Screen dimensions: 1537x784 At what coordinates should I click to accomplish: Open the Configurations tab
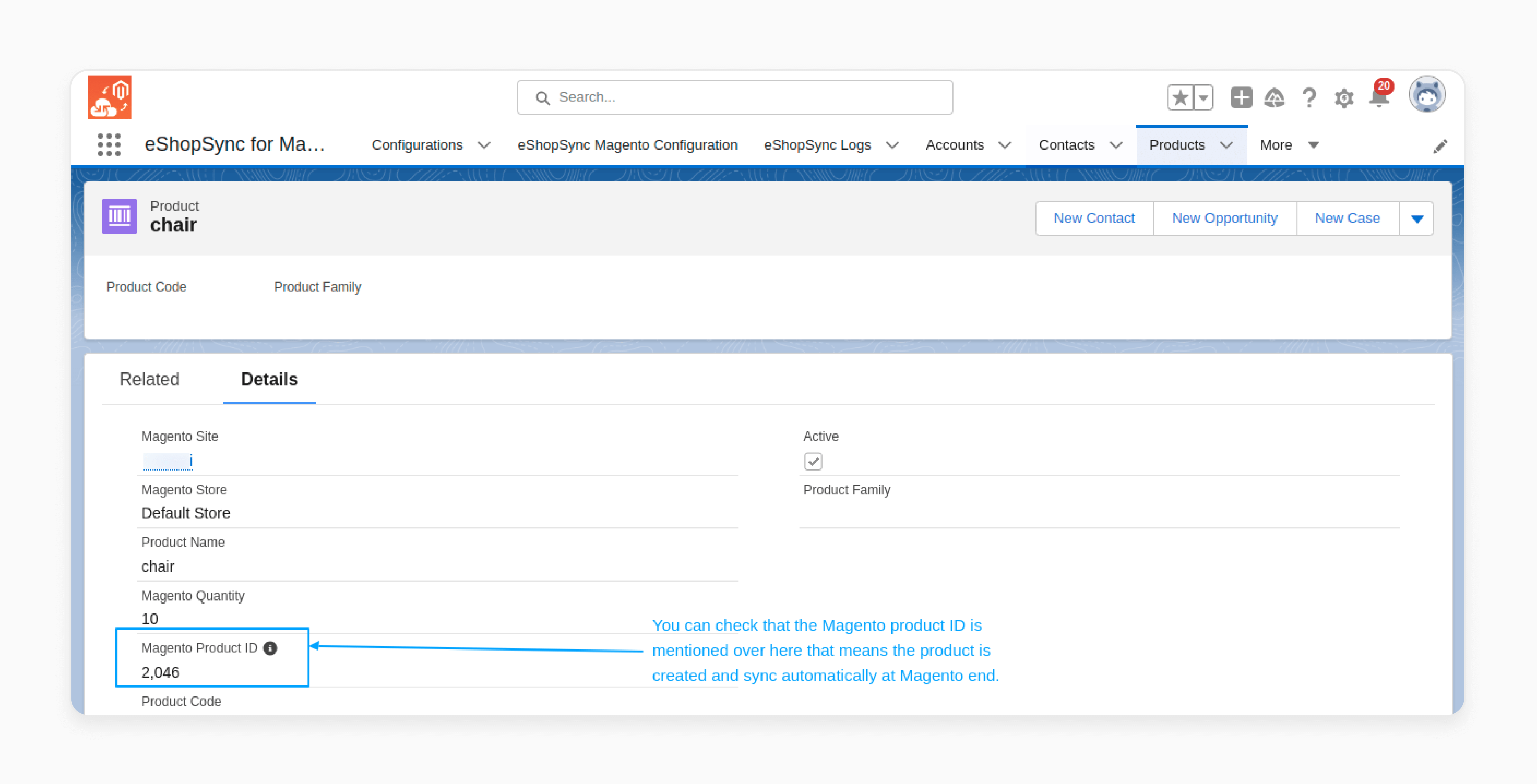[x=417, y=146]
